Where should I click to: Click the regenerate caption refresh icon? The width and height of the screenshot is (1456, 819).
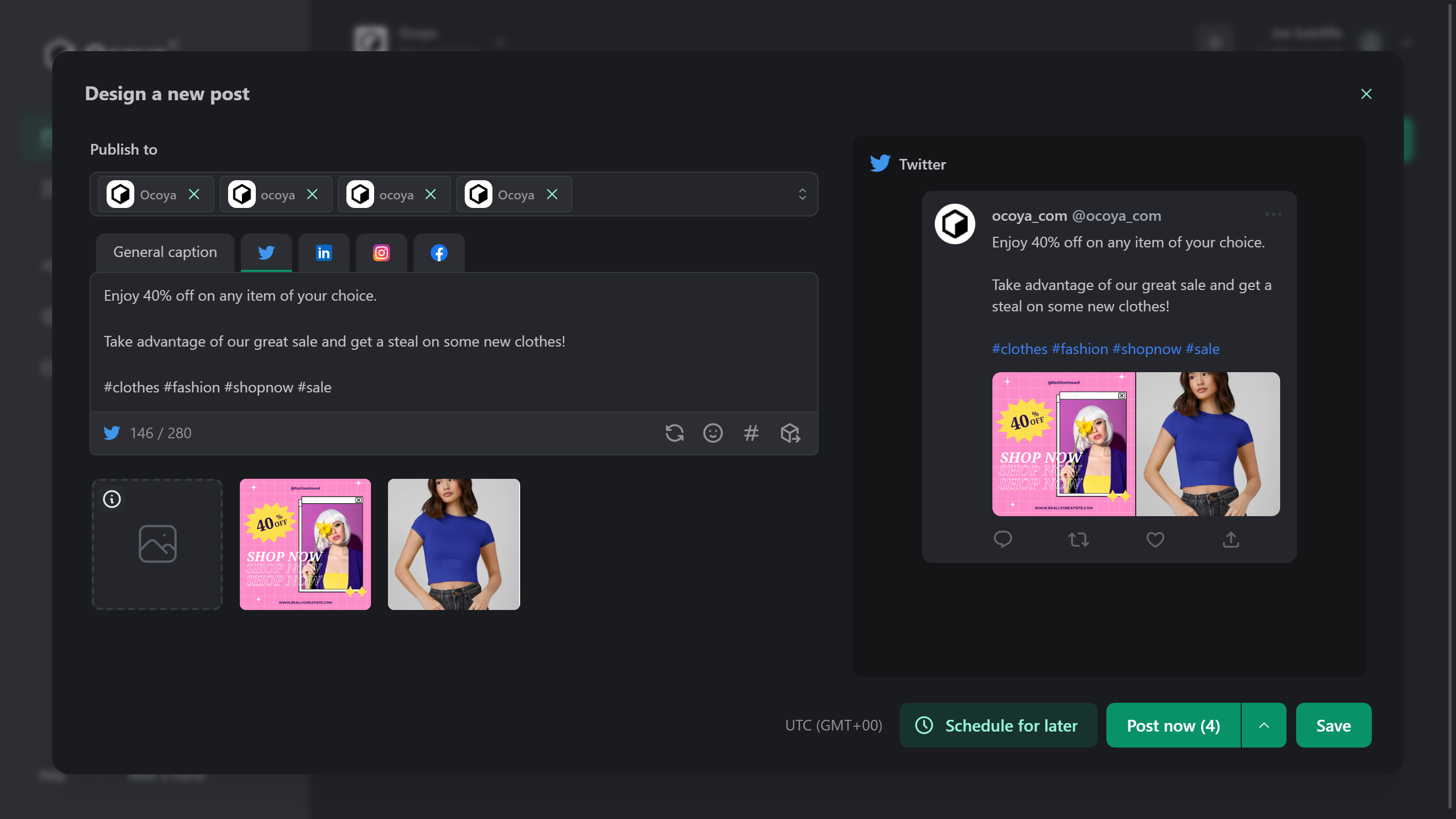tap(674, 432)
